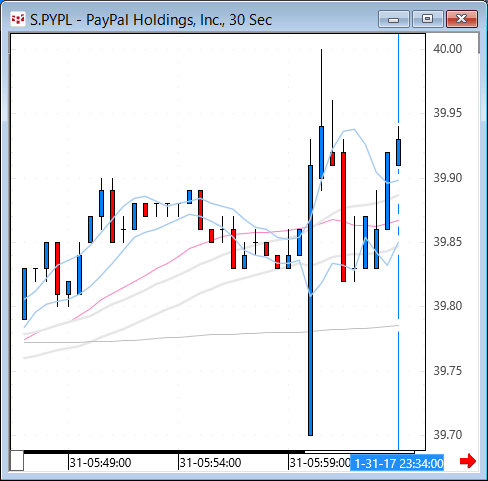Minimize the S.PYPL chart window
Image resolution: width=488 pixels, height=481 pixels.
click(x=394, y=19)
